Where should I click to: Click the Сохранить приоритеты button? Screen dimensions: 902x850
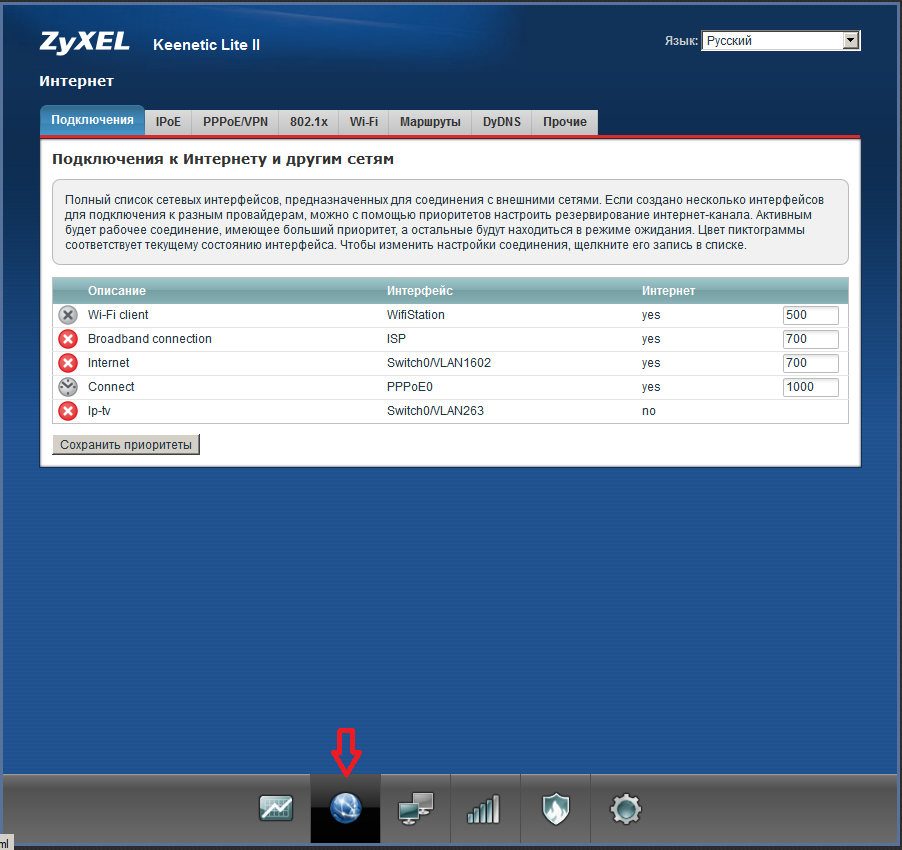[126, 445]
